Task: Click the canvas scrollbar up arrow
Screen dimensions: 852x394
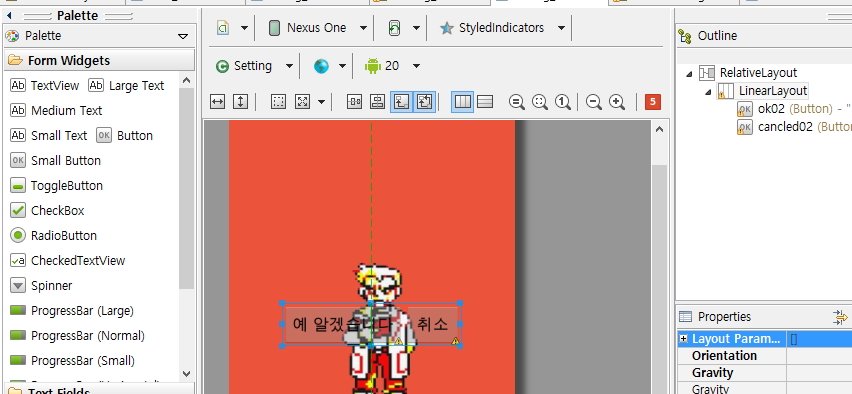Action: pyautogui.click(x=659, y=129)
